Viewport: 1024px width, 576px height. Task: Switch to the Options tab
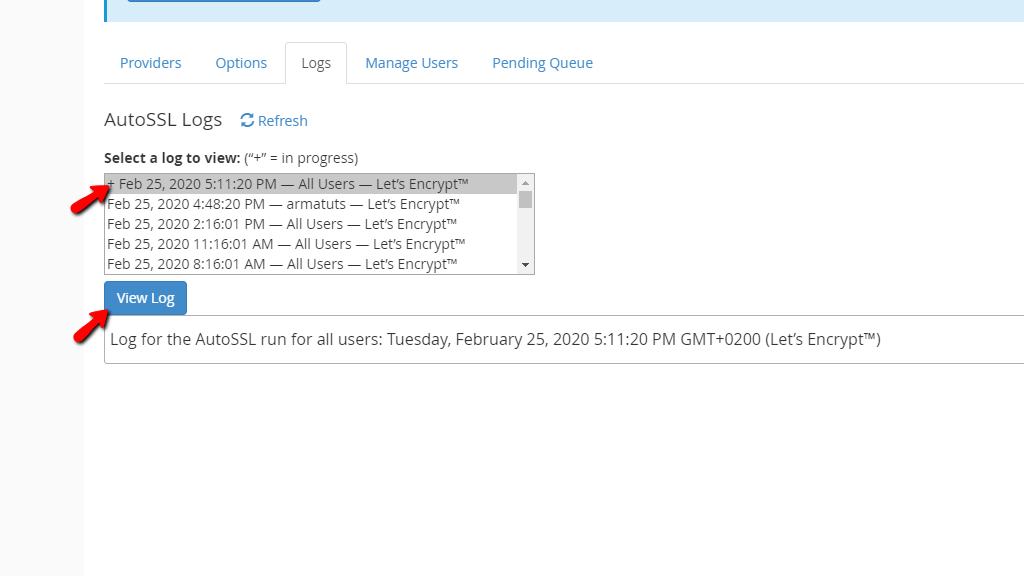pos(241,62)
